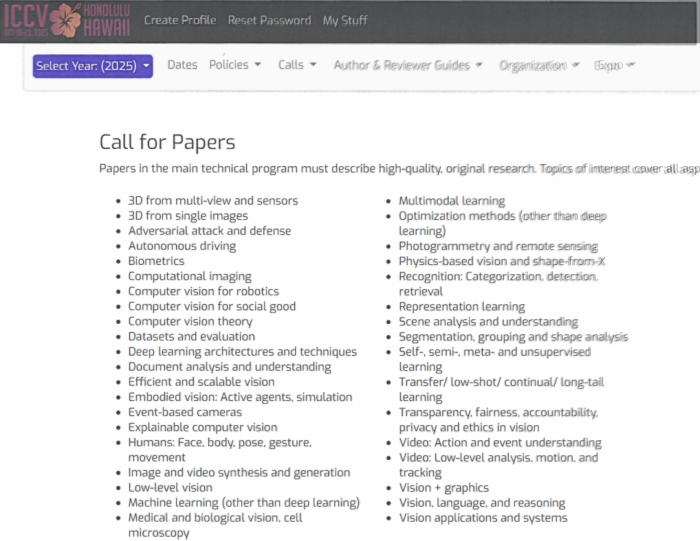Click the 'Papers in the main technical program' paragraph

click(400, 169)
